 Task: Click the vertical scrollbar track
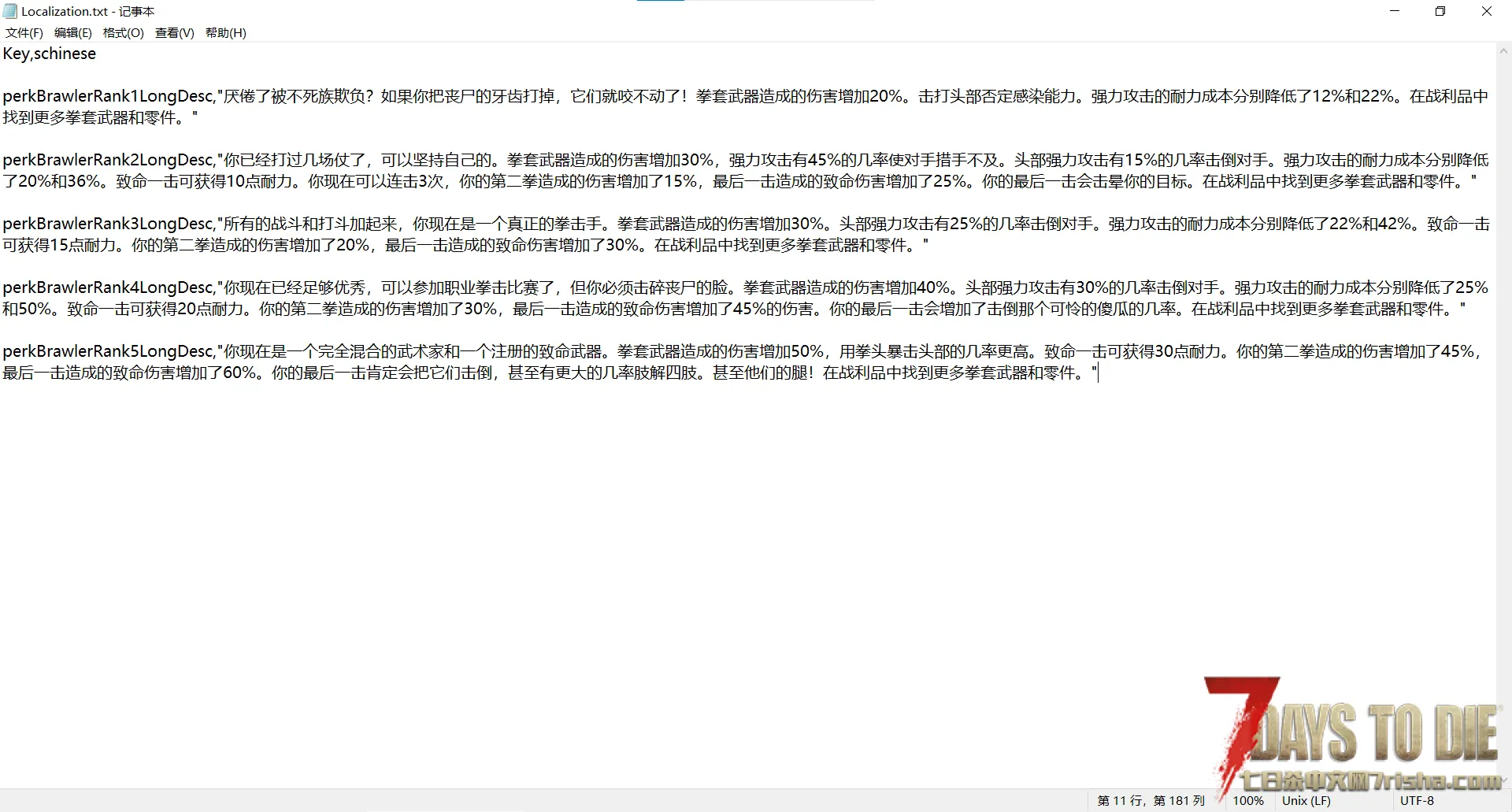click(x=1503, y=394)
